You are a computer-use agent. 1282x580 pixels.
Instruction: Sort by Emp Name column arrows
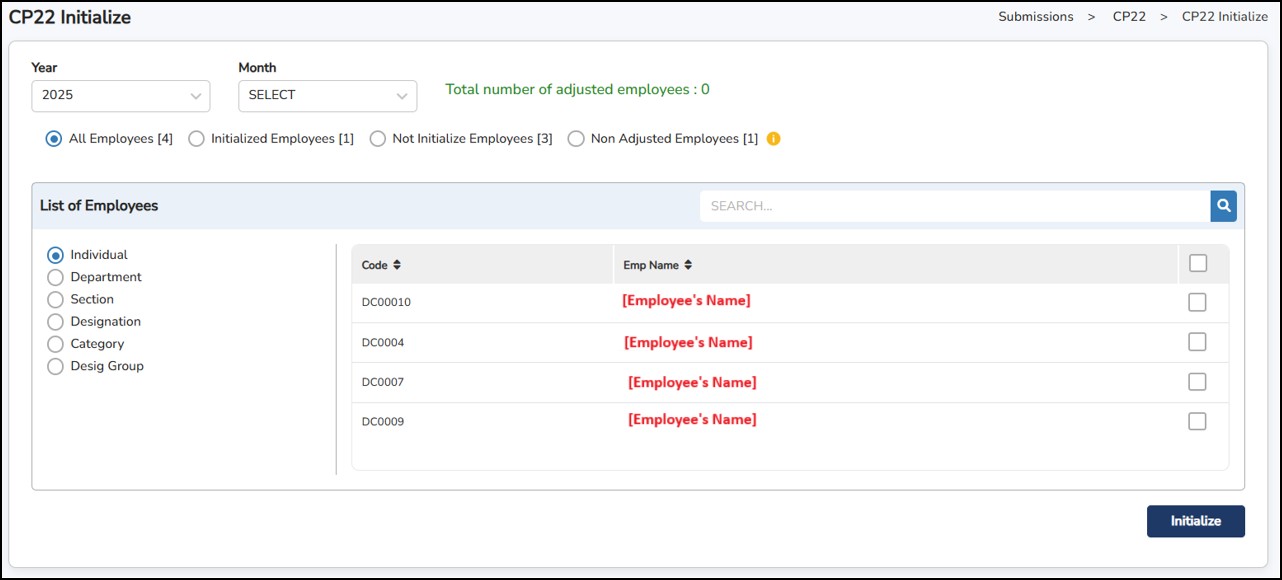pos(687,265)
